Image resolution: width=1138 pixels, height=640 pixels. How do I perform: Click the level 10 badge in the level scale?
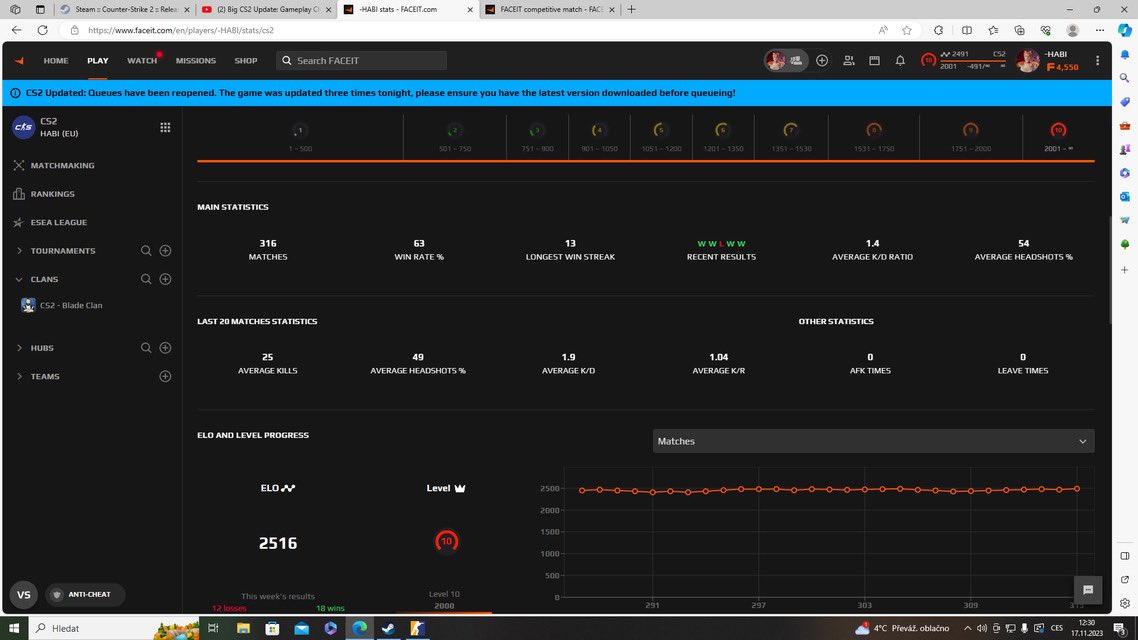(1058, 131)
